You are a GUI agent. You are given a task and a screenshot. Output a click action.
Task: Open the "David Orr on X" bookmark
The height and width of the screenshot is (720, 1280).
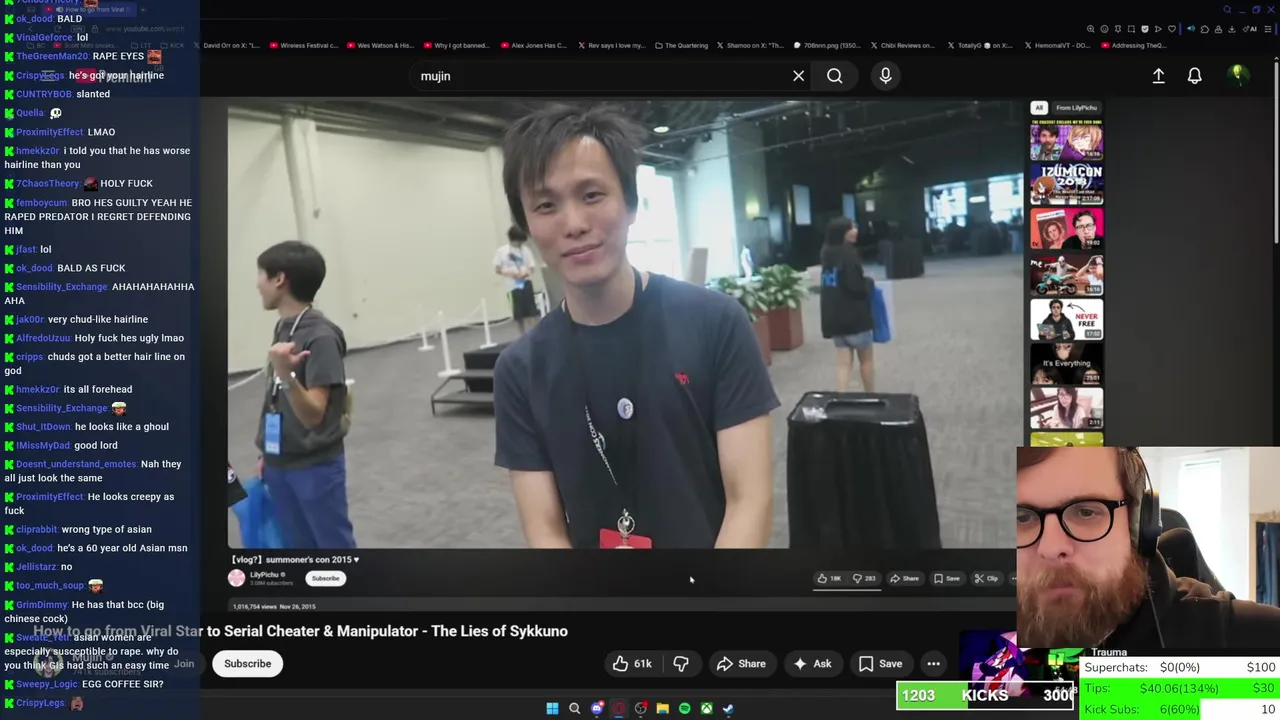tap(225, 45)
